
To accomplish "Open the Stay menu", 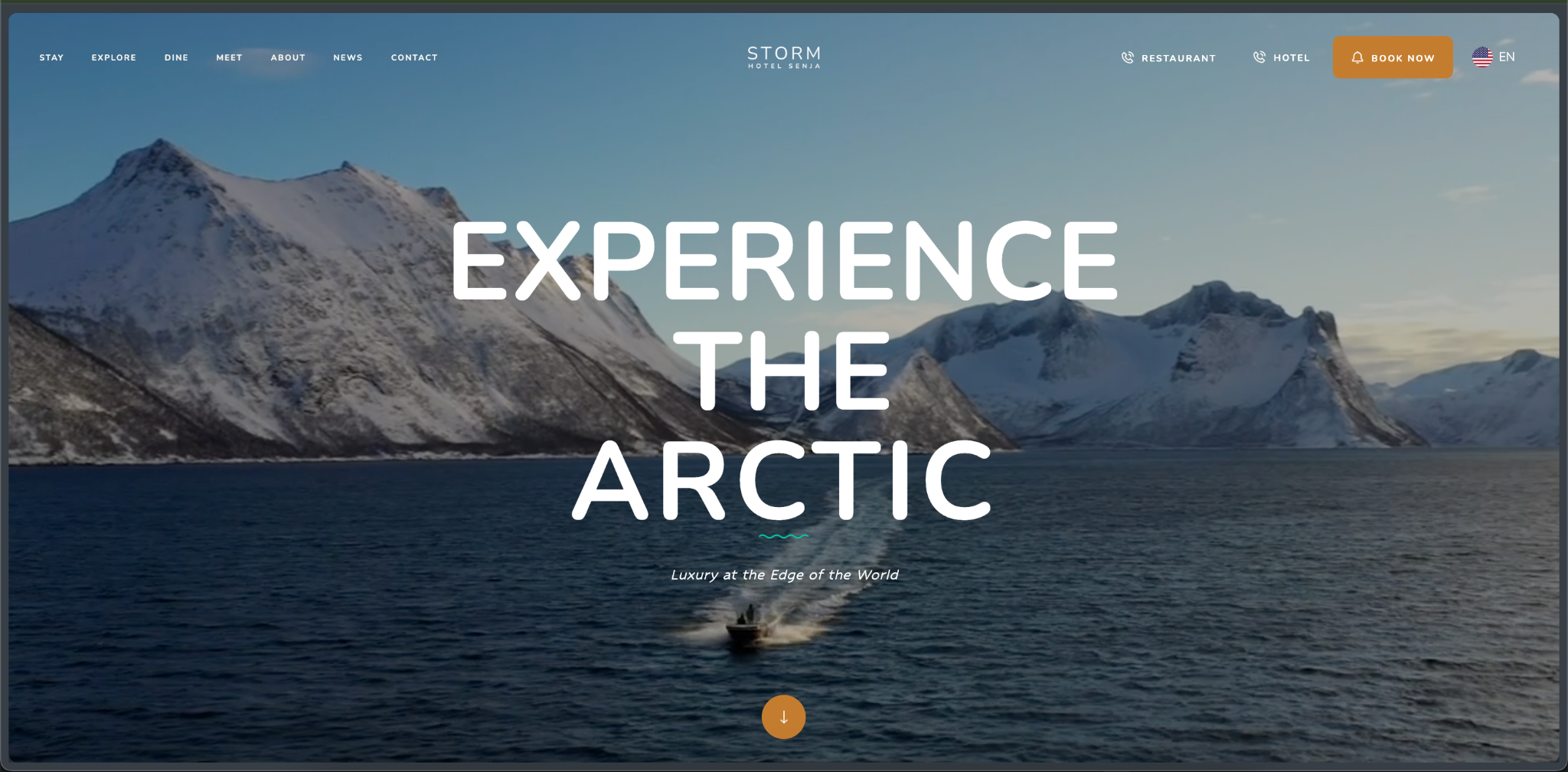I will point(51,57).
